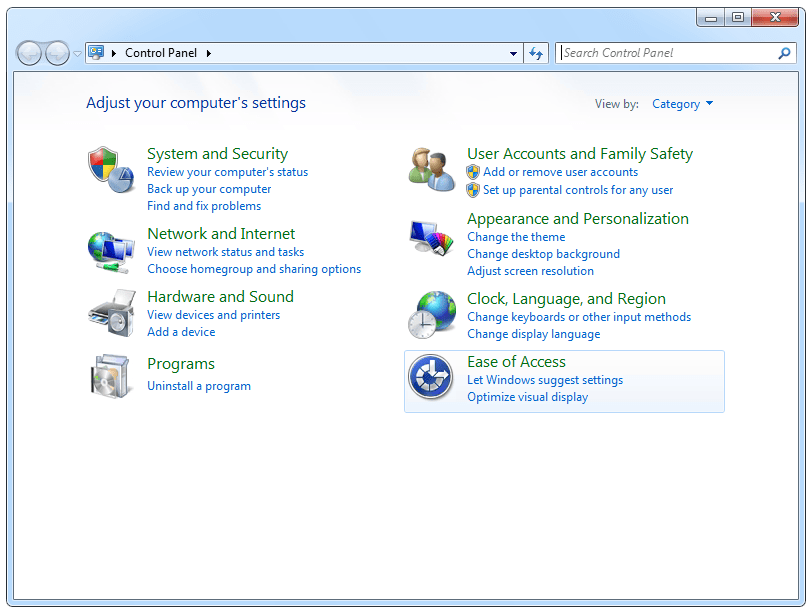Open the Programs disc box icon

point(110,376)
